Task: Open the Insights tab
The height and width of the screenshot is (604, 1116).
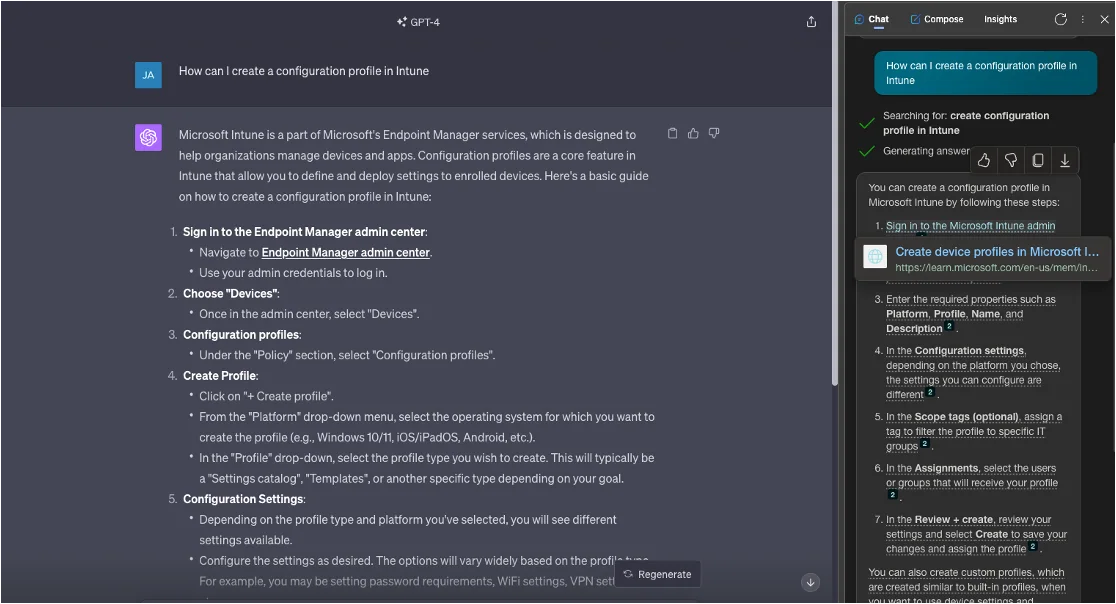Action: point(1000,19)
